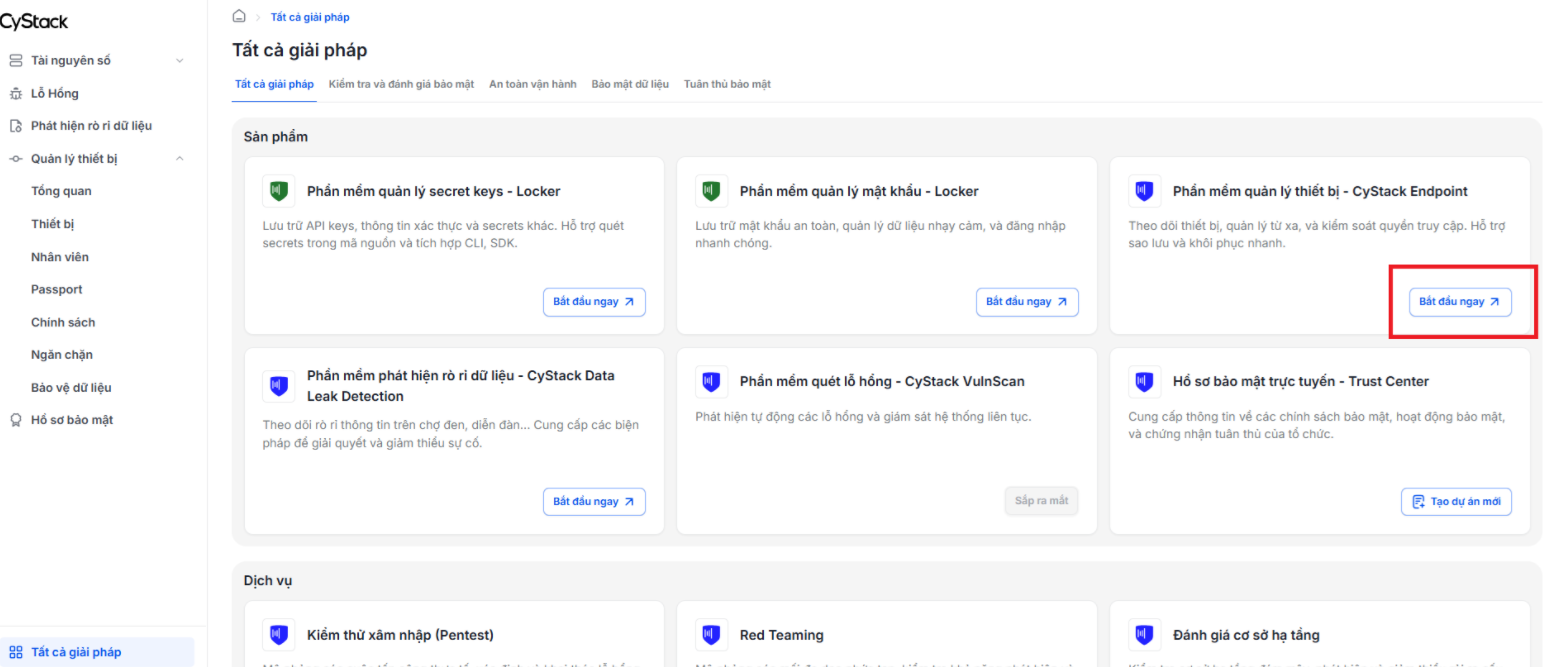
Task: Click Đánh giá cơ sở hạ tầng title
Action: point(1246,635)
